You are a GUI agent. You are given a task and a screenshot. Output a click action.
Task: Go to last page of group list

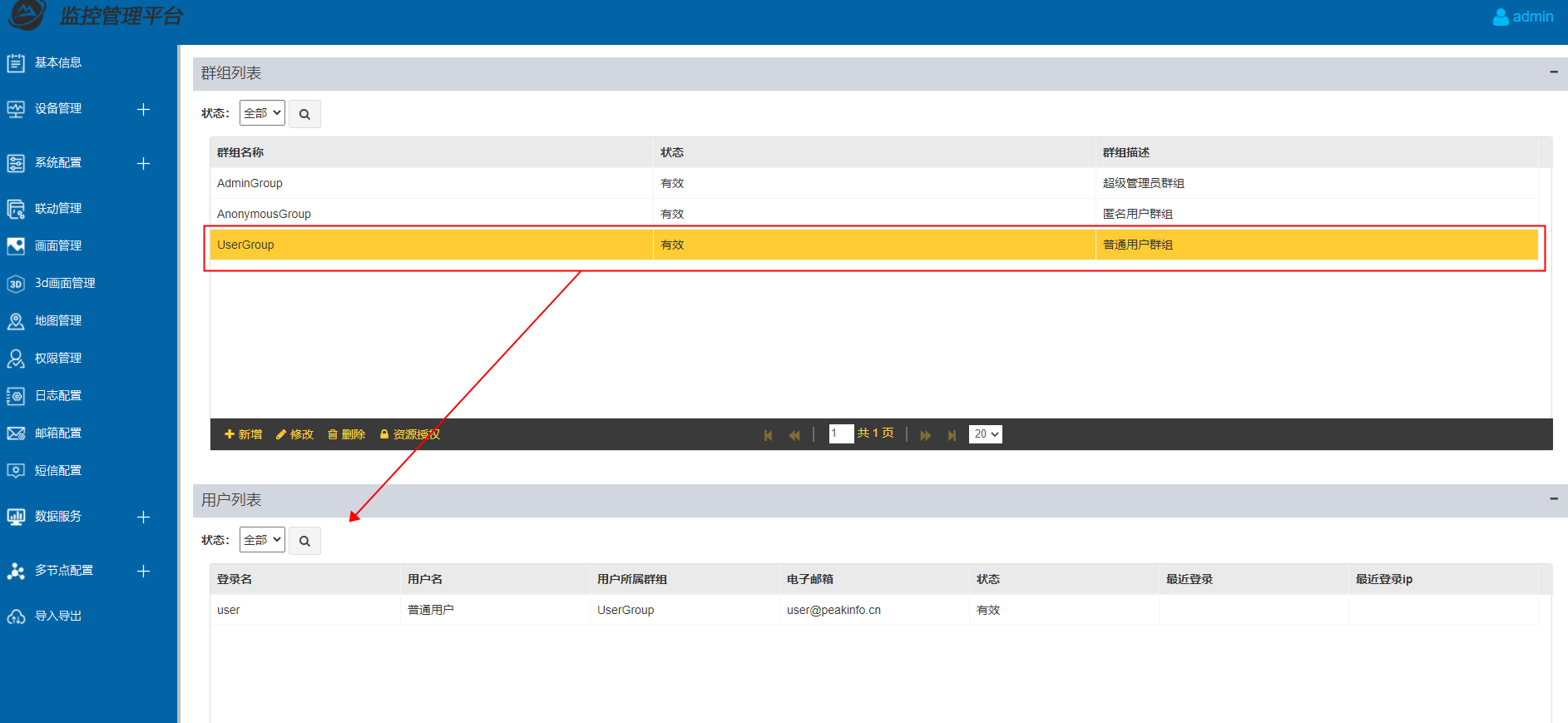(x=952, y=435)
